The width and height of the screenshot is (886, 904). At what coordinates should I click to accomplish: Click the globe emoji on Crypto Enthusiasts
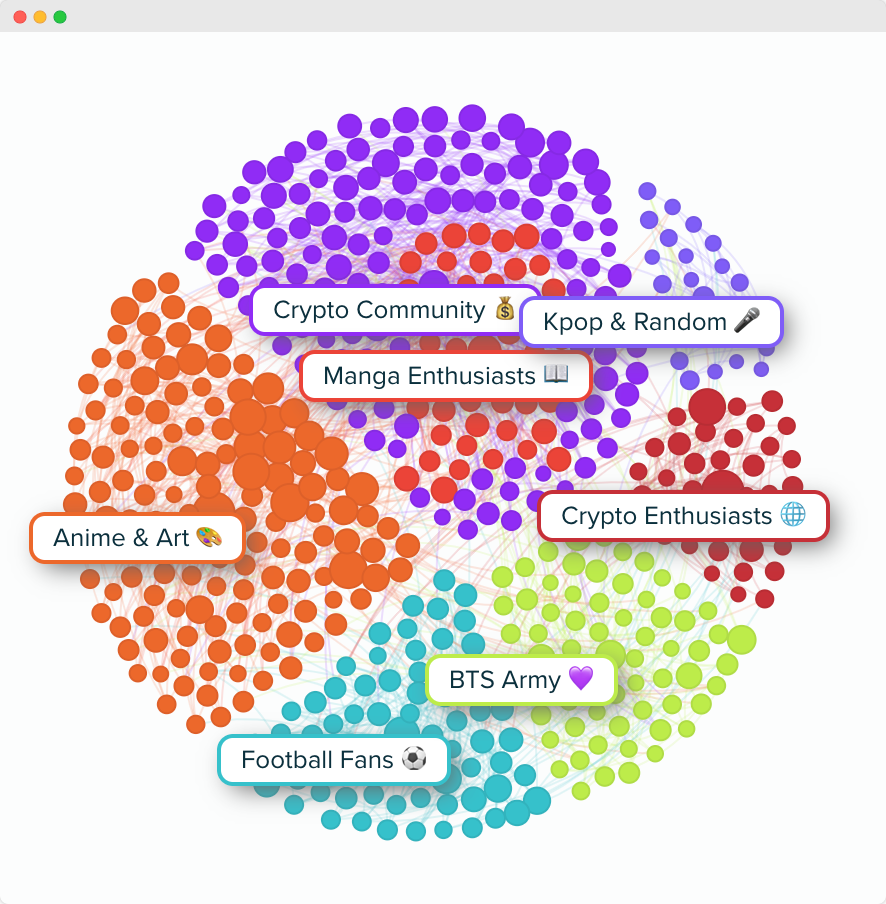click(x=793, y=514)
